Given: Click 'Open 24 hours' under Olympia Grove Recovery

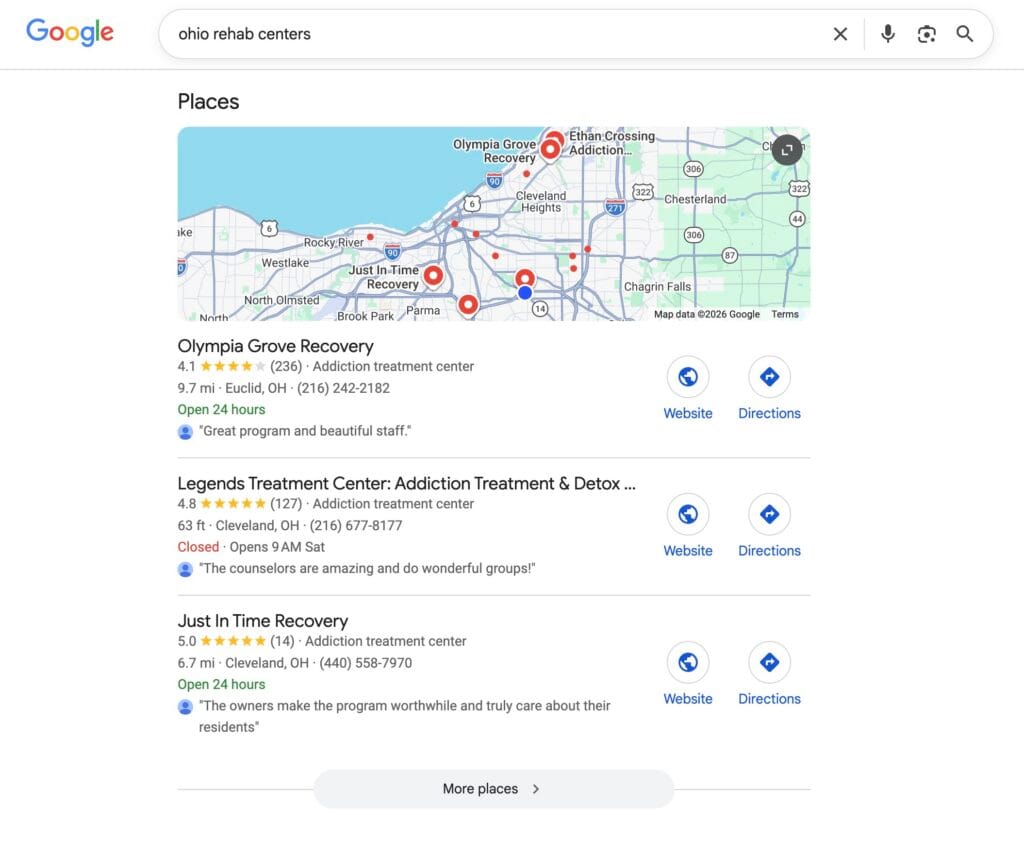Looking at the screenshot, I should [221, 409].
